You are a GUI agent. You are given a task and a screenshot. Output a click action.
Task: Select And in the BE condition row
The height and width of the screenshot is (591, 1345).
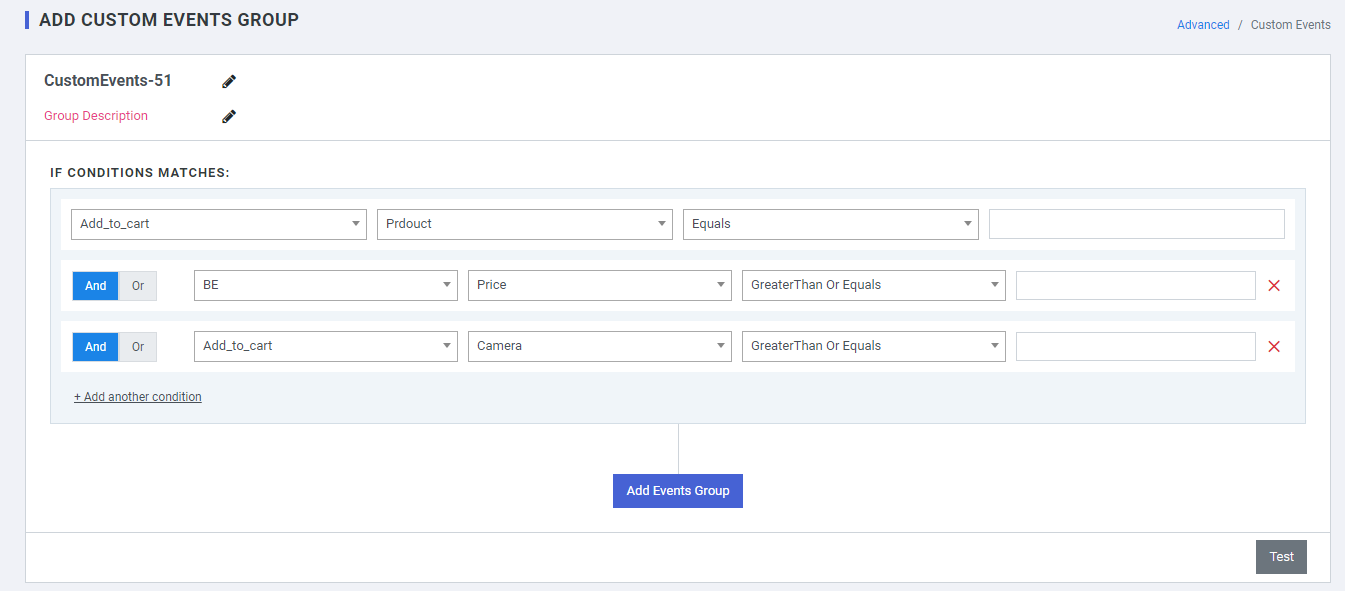95,286
